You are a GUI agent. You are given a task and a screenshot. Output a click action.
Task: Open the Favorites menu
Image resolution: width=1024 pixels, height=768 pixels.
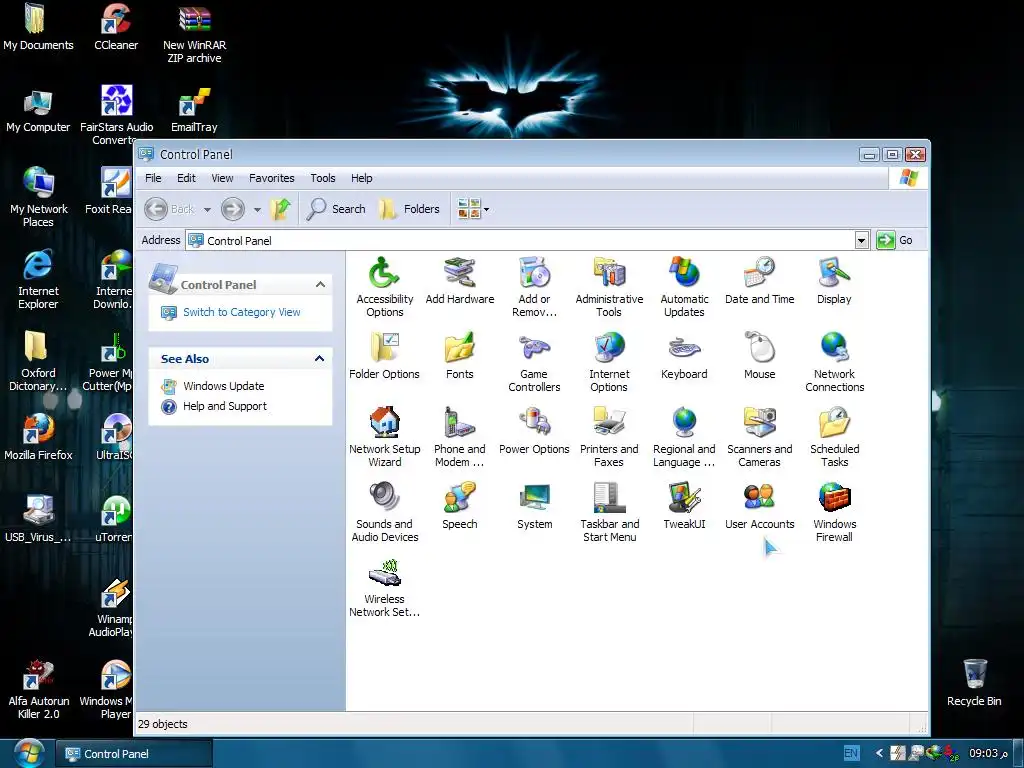click(x=271, y=178)
